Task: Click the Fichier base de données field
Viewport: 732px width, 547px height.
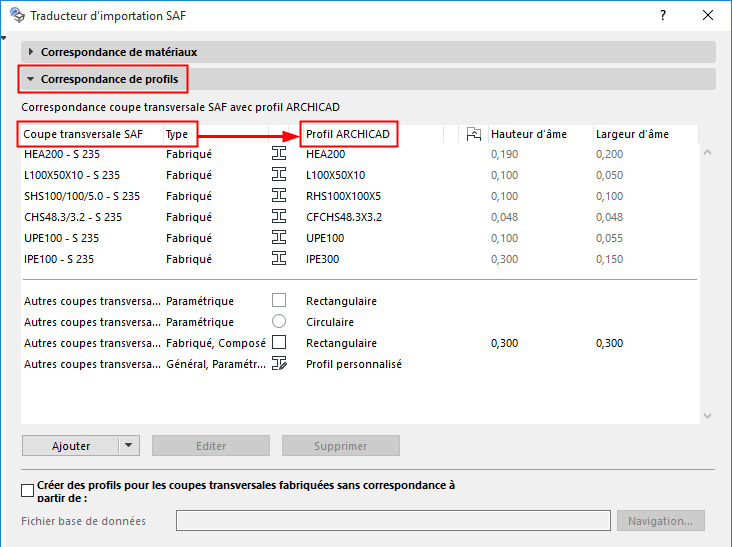Action: point(393,520)
